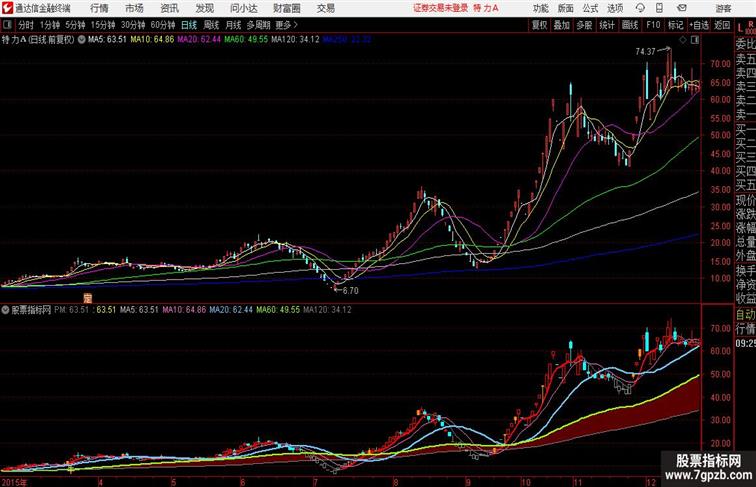The width and height of the screenshot is (756, 487).
Task: Click the main chart MA5: 63.51 label
Action: 107,40
